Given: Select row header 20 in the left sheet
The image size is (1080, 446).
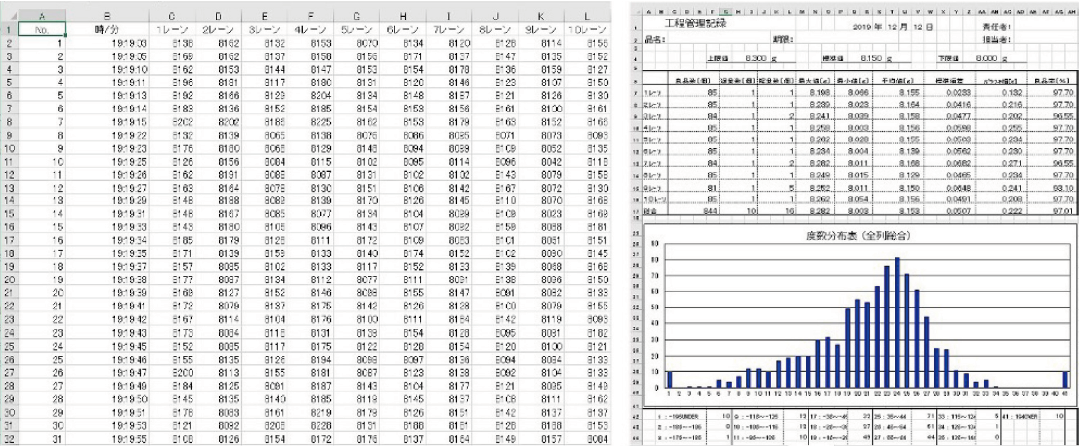Looking at the screenshot, I should tap(9, 280).
